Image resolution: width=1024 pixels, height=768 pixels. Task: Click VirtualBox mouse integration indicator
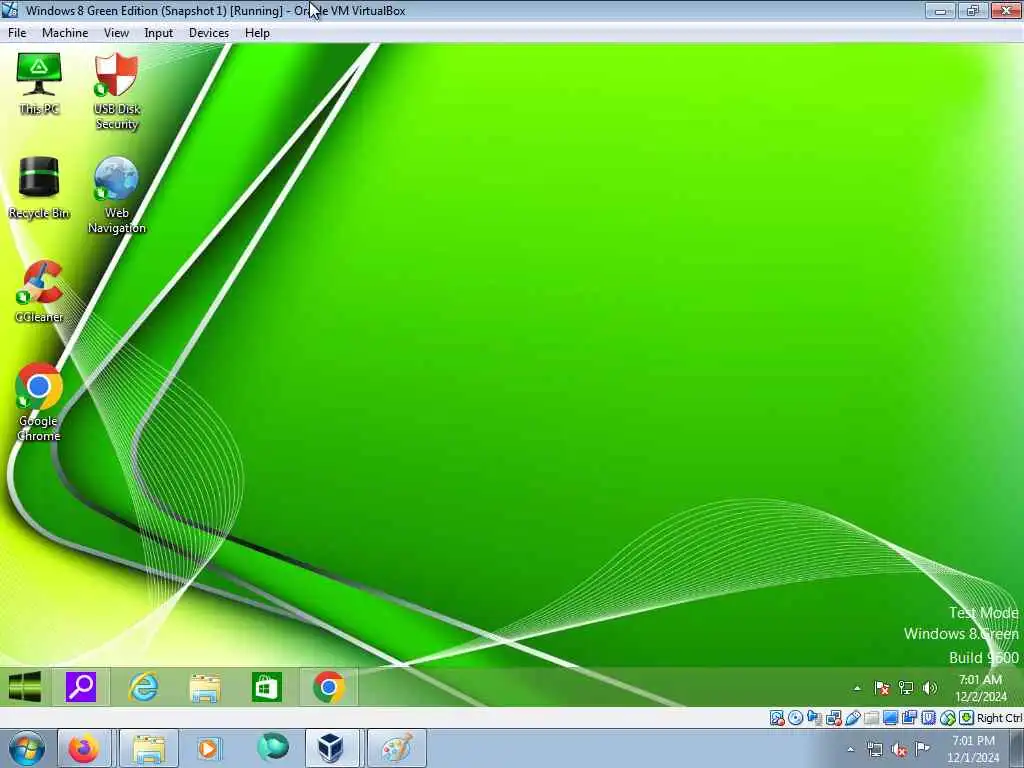tap(947, 718)
